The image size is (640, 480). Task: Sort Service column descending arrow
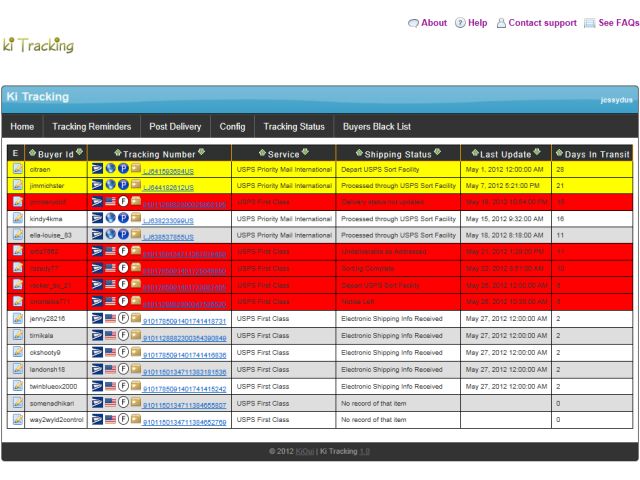[x=305, y=152]
